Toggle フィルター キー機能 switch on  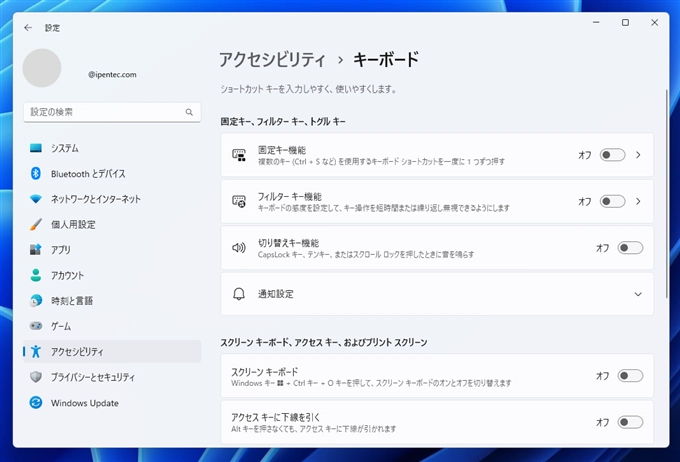[612, 201]
